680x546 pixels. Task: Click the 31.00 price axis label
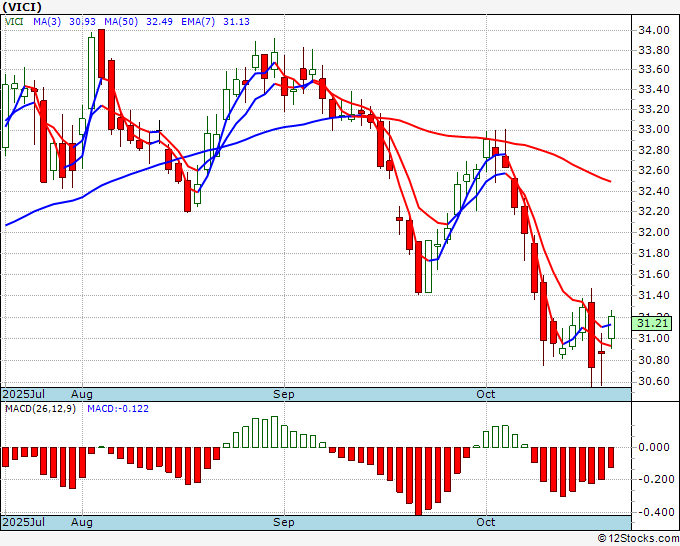(x=654, y=338)
